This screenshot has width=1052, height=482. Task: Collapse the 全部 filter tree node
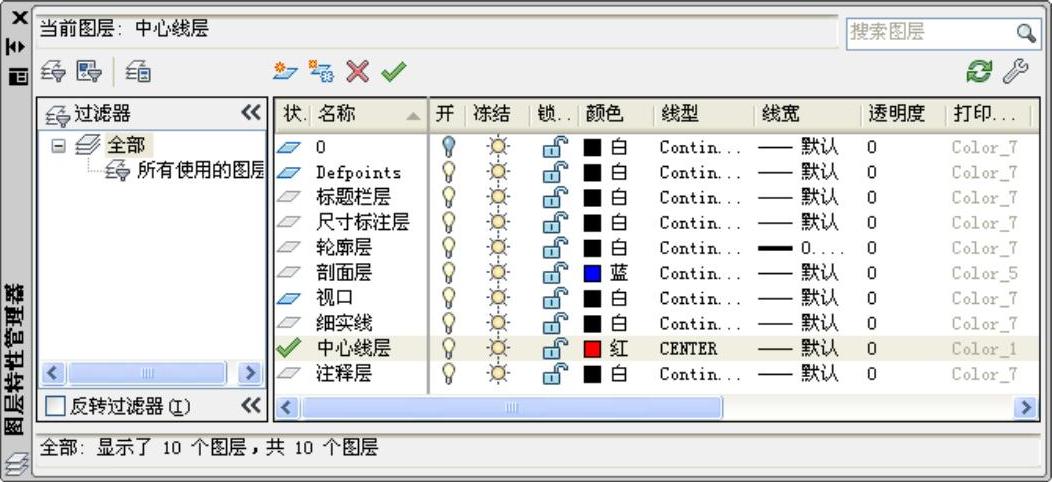(x=58, y=146)
